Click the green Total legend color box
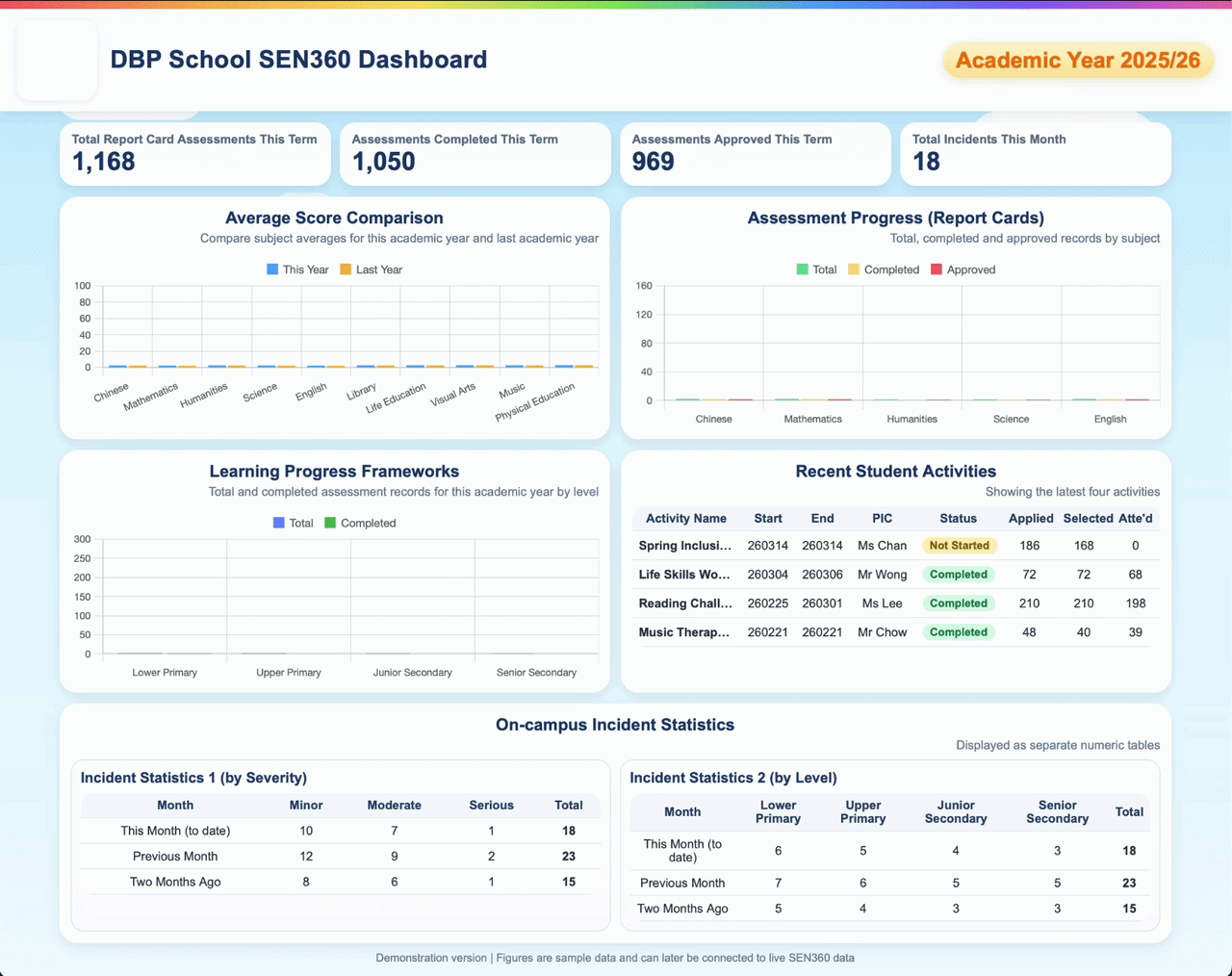The image size is (1232, 976). pyautogui.click(x=802, y=270)
